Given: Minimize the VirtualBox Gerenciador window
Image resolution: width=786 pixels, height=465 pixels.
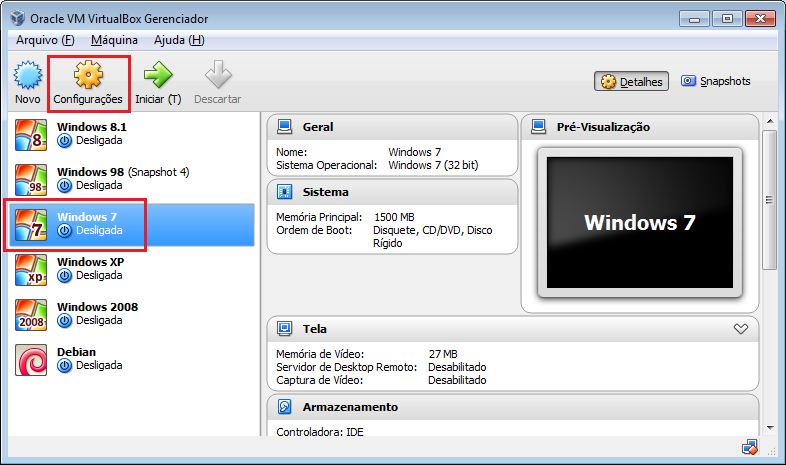Looking at the screenshot, I should pyautogui.click(x=694, y=19).
